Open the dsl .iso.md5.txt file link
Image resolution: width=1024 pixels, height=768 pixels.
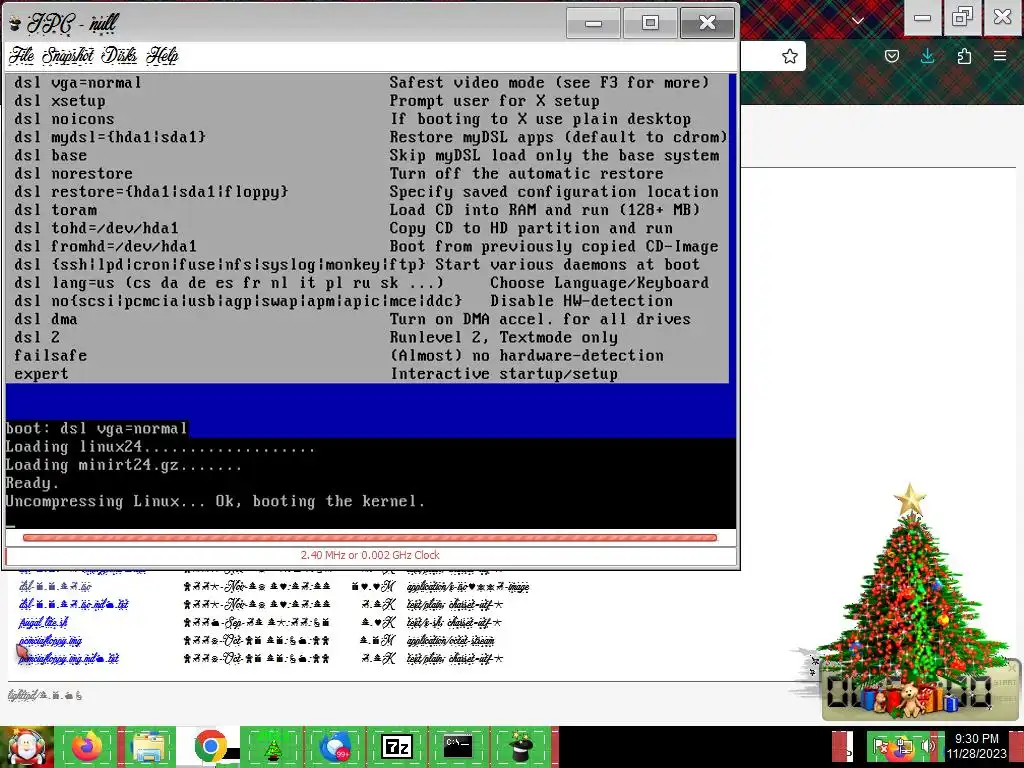pyautogui.click(x=74, y=604)
